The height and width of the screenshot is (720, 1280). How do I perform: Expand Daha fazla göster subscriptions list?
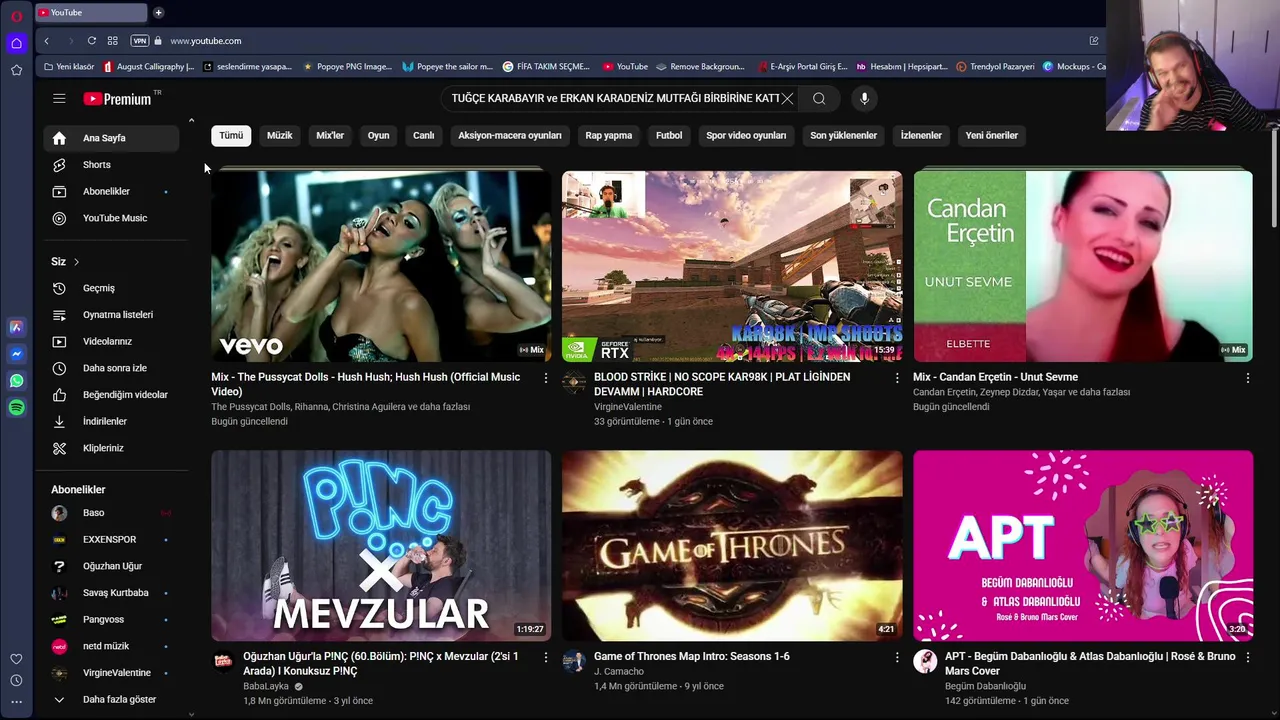click(111, 699)
